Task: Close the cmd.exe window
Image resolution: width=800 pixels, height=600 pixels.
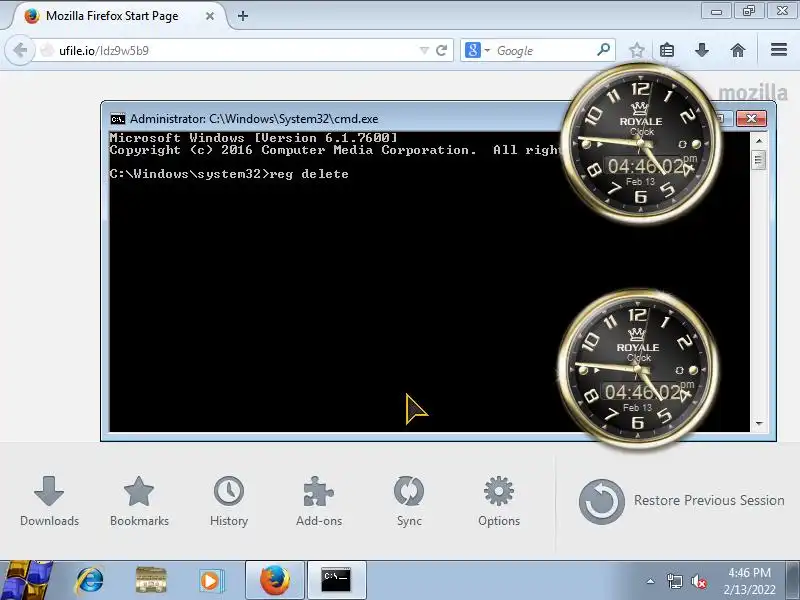Action: (x=751, y=118)
